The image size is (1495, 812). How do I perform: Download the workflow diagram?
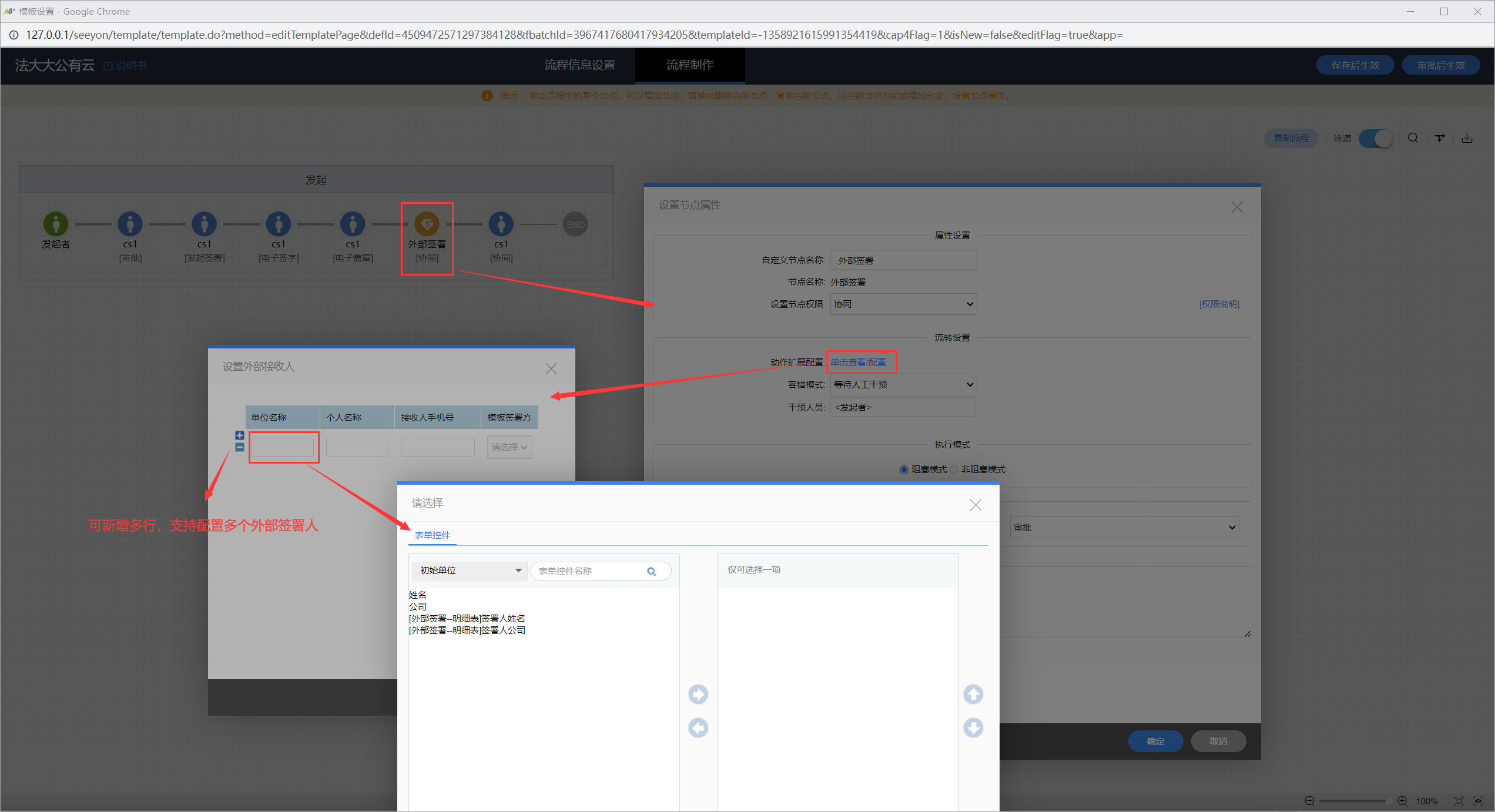(1467, 138)
